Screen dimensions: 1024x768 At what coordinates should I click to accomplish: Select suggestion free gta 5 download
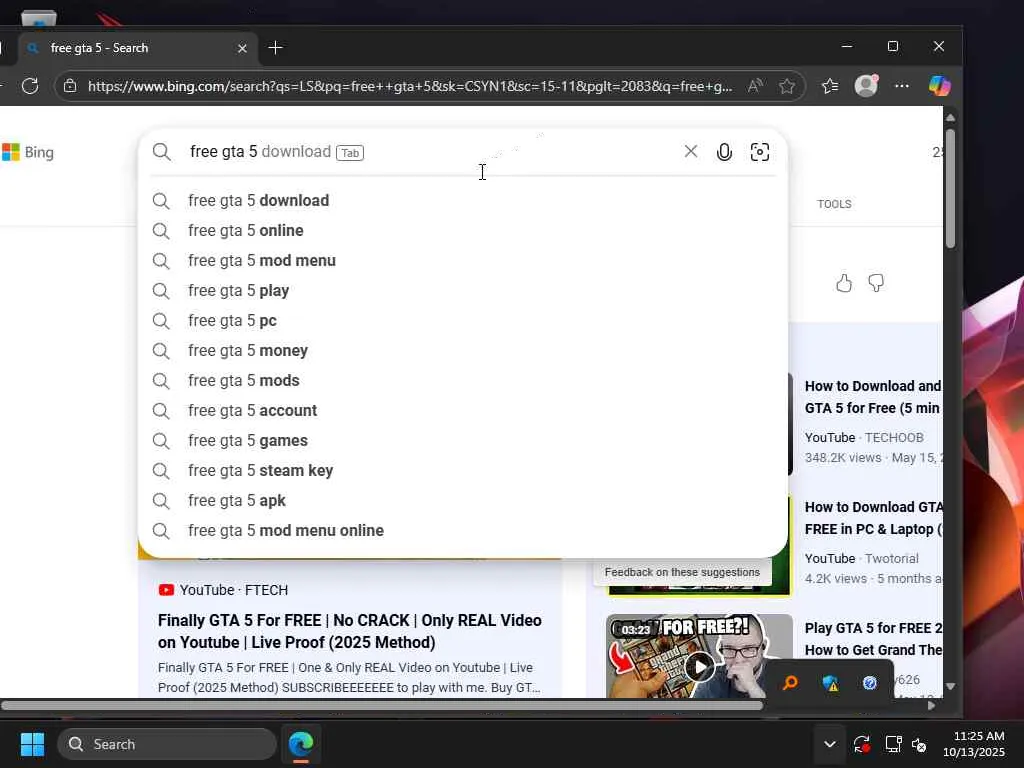pos(462,200)
